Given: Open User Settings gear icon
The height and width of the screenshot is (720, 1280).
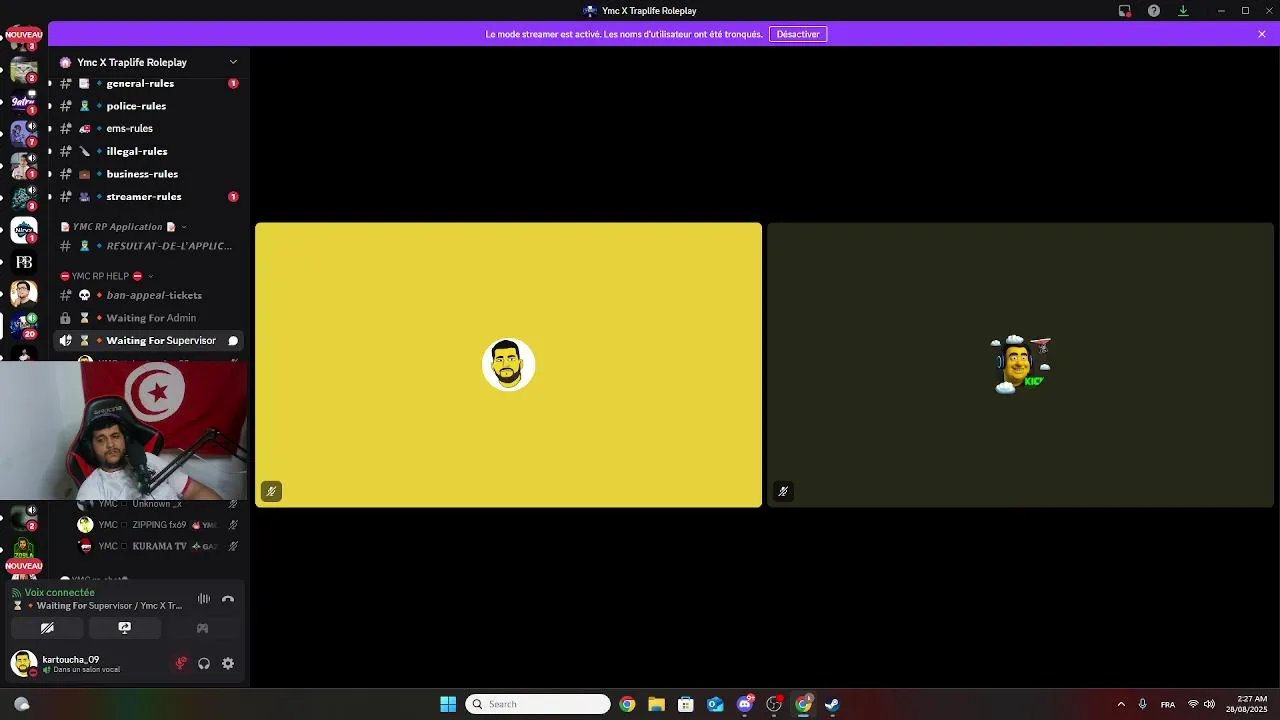Looking at the screenshot, I should click(228, 663).
